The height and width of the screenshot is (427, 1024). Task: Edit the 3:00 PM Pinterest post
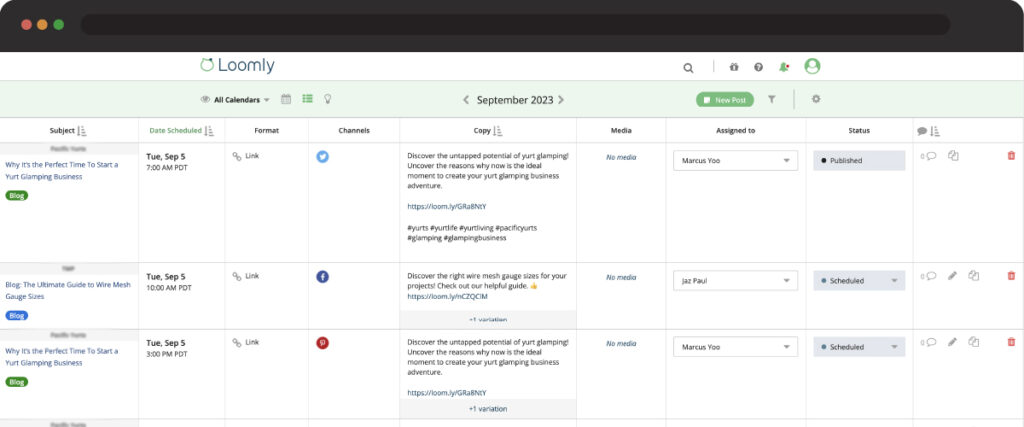coord(952,341)
